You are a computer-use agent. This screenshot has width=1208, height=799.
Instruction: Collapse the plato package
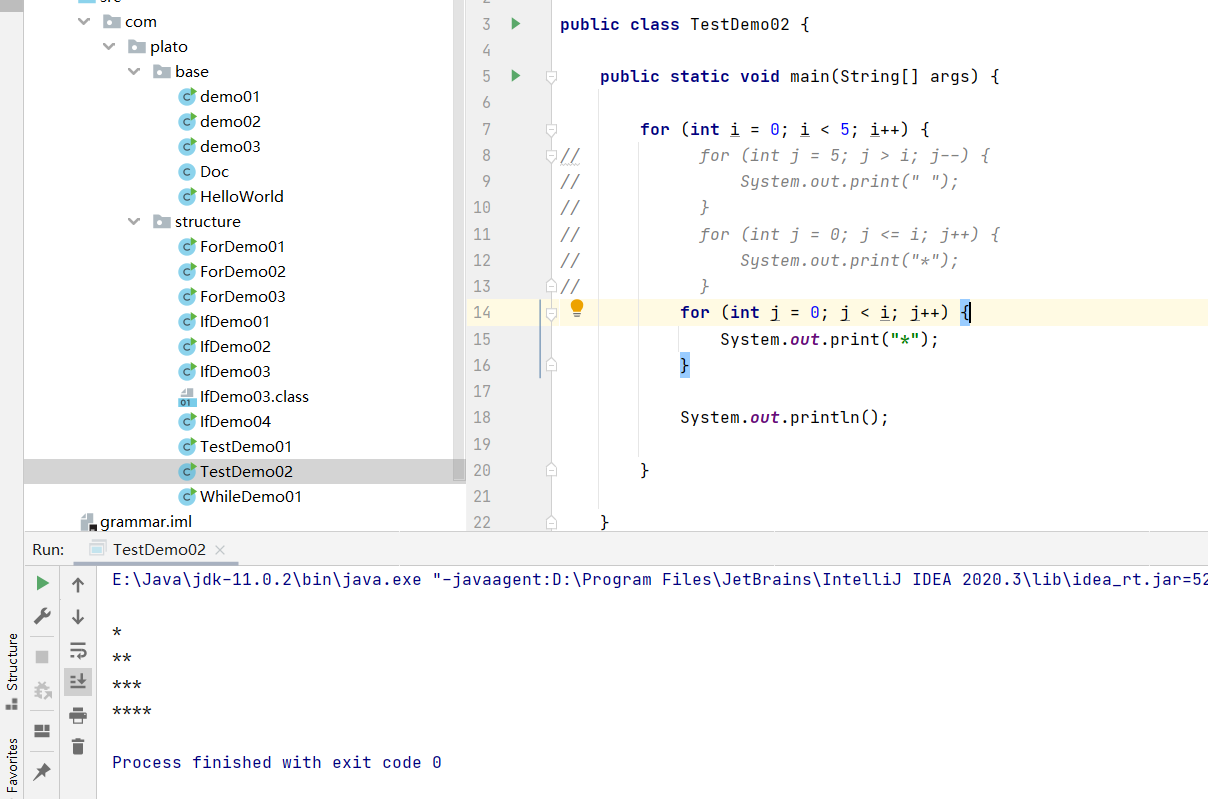coord(110,47)
